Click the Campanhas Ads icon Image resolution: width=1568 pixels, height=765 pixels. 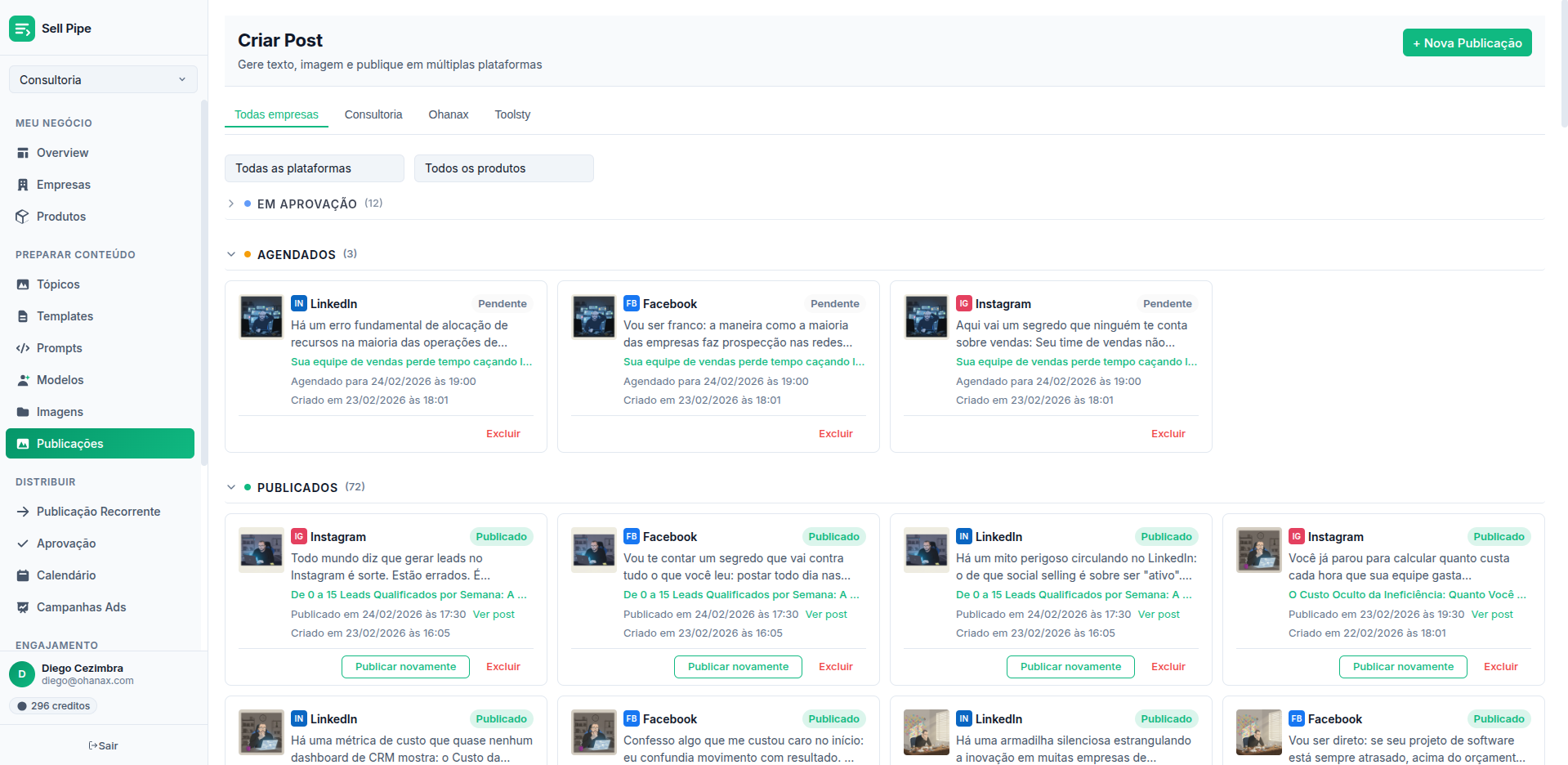(x=23, y=607)
